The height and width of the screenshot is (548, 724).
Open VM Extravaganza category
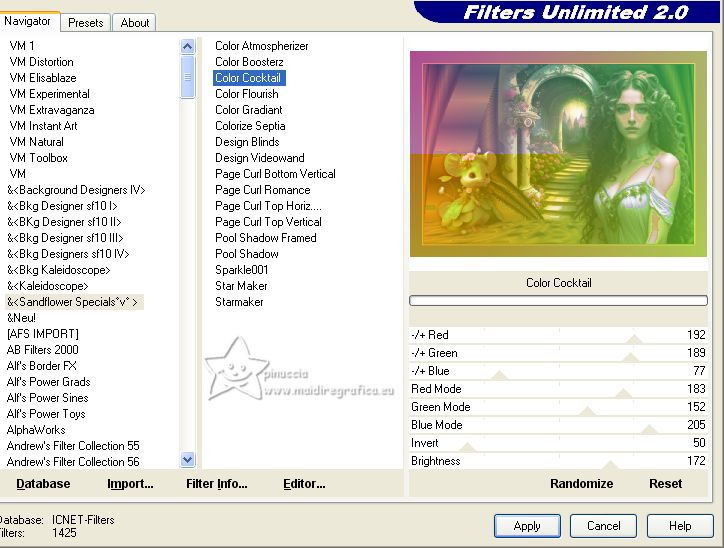(52, 110)
